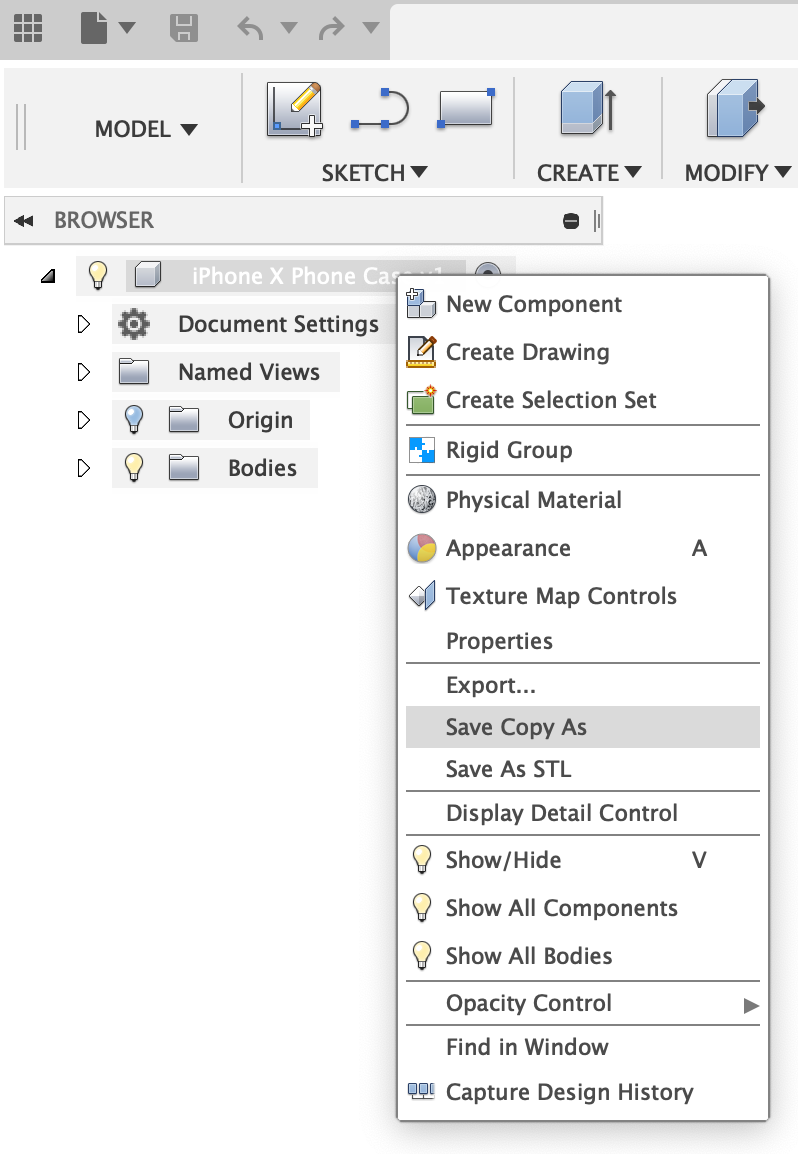Screen dimensions: 798x1154
Task: Toggle visibility bulb of iPhone X component
Action: tap(97, 275)
